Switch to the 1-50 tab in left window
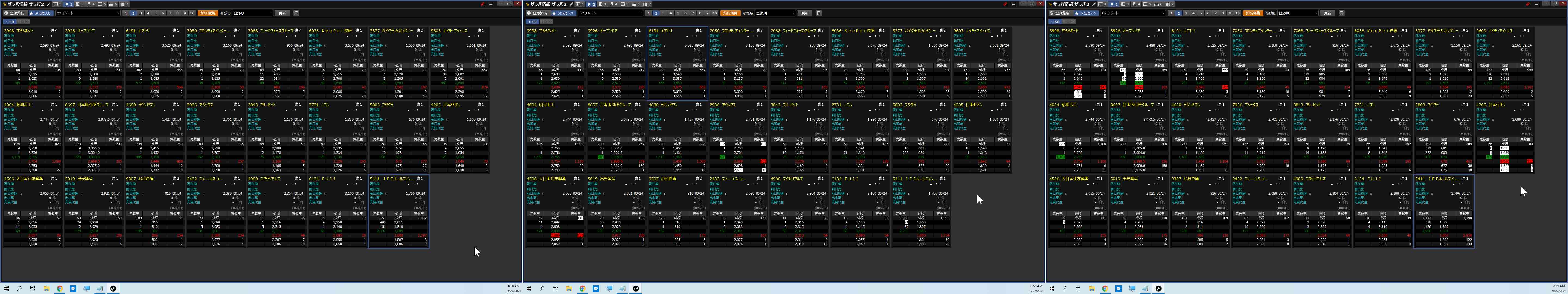 coord(9,21)
